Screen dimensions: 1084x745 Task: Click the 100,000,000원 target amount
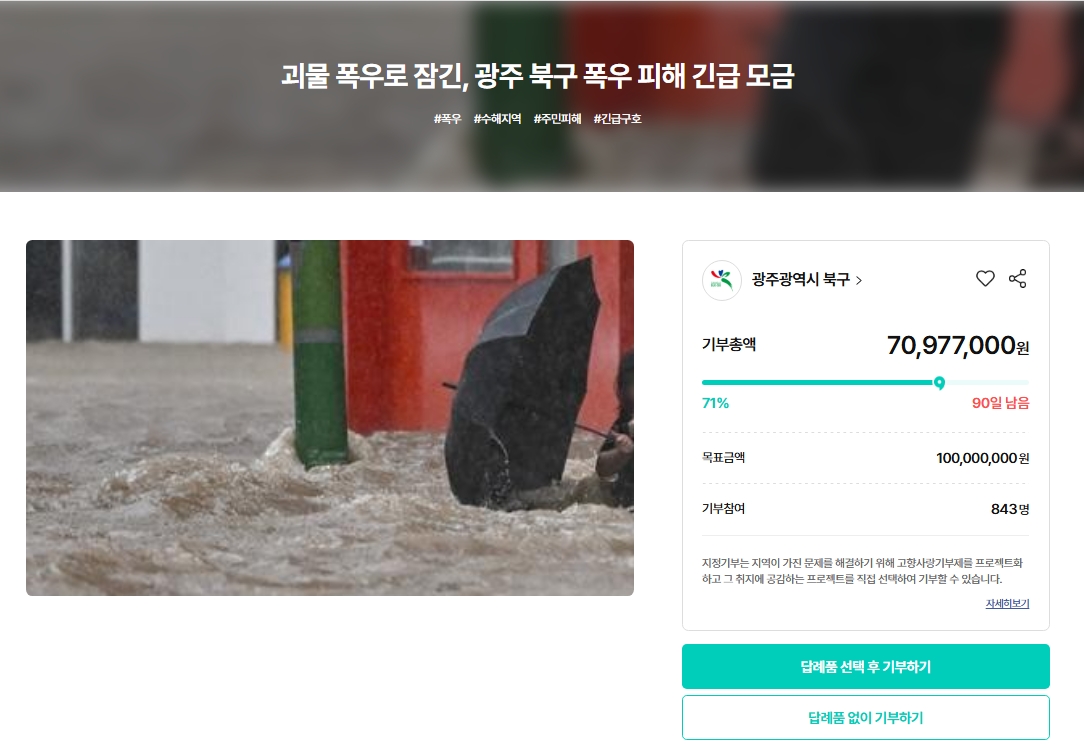click(x=982, y=458)
